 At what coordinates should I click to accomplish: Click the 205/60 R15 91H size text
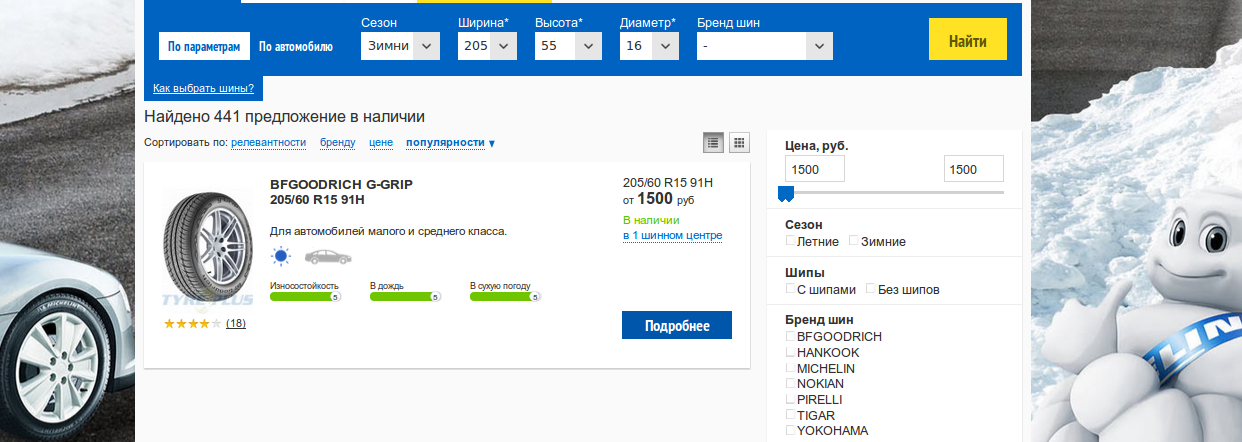pyautogui.click(x=668, y=182)
